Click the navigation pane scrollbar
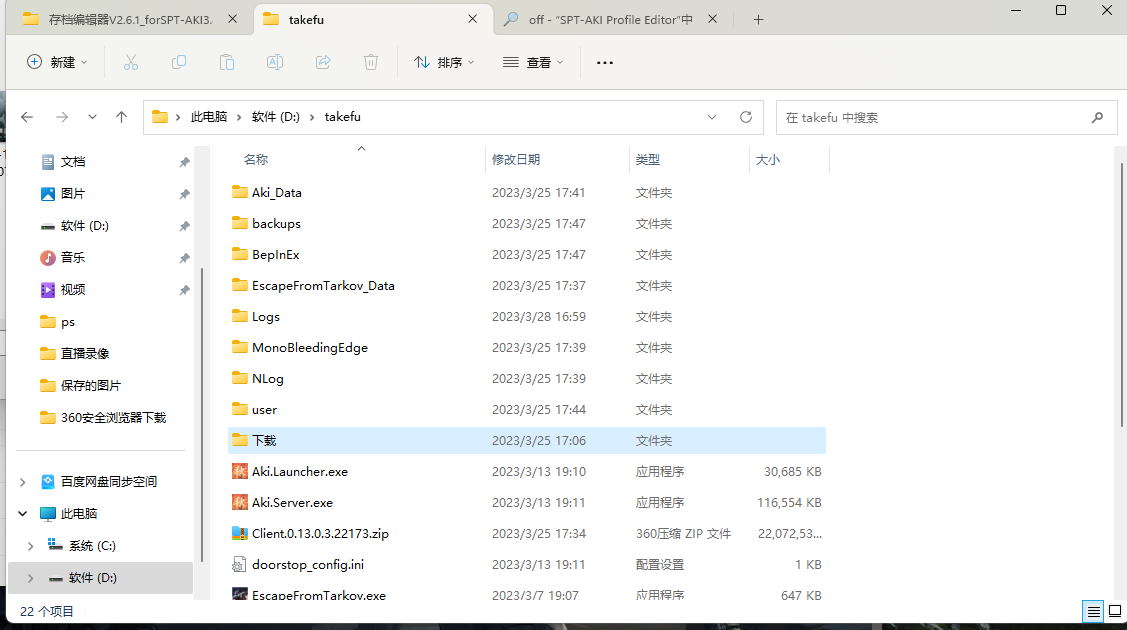Image resolution: width=1127 pixels, height=630 pixels. [x=202, y=413]
